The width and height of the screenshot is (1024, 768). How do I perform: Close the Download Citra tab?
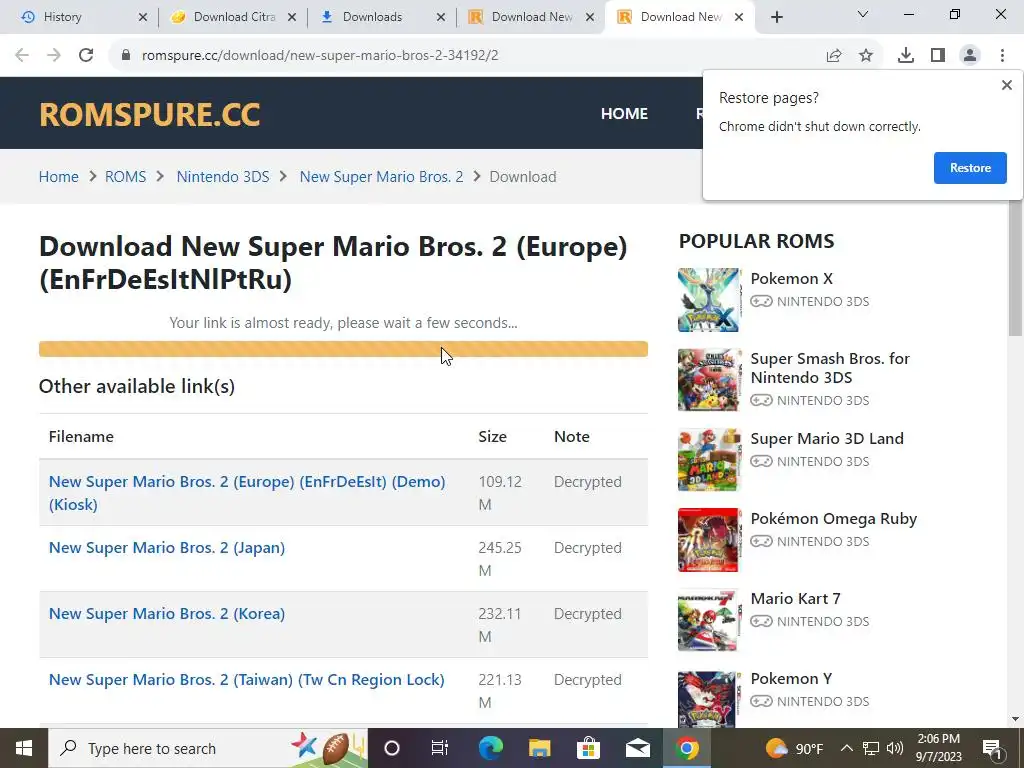[x=292, y=17]
